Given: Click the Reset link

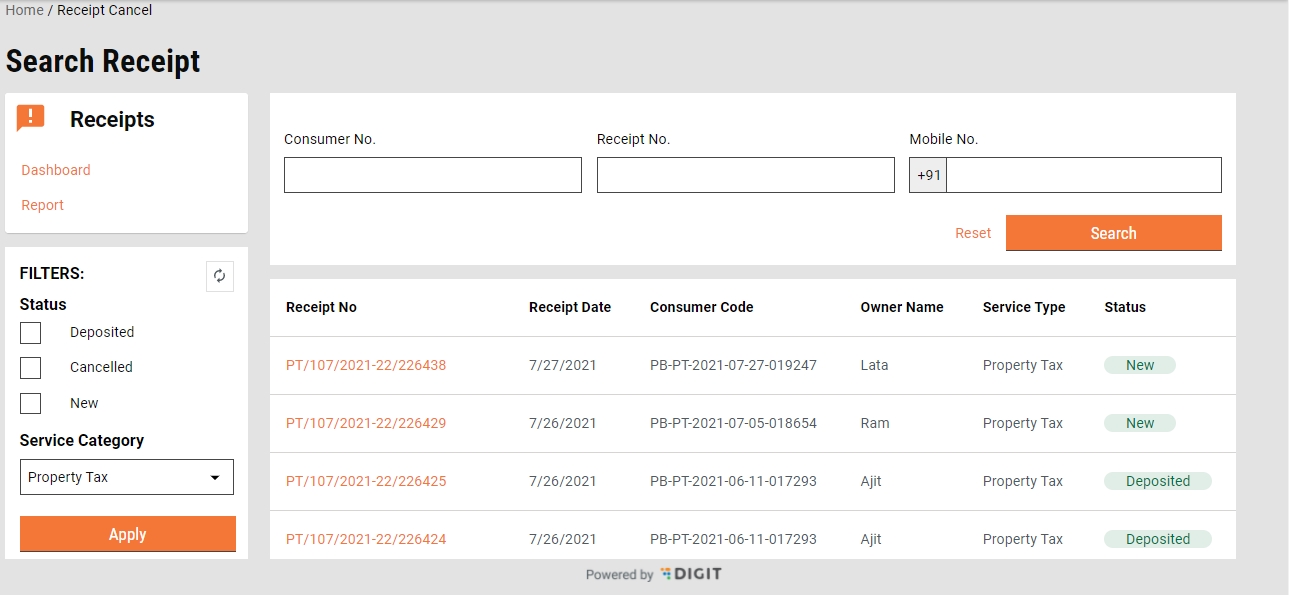Looking at the screenshot, I should pyautogui.click(x=972, y=233).
